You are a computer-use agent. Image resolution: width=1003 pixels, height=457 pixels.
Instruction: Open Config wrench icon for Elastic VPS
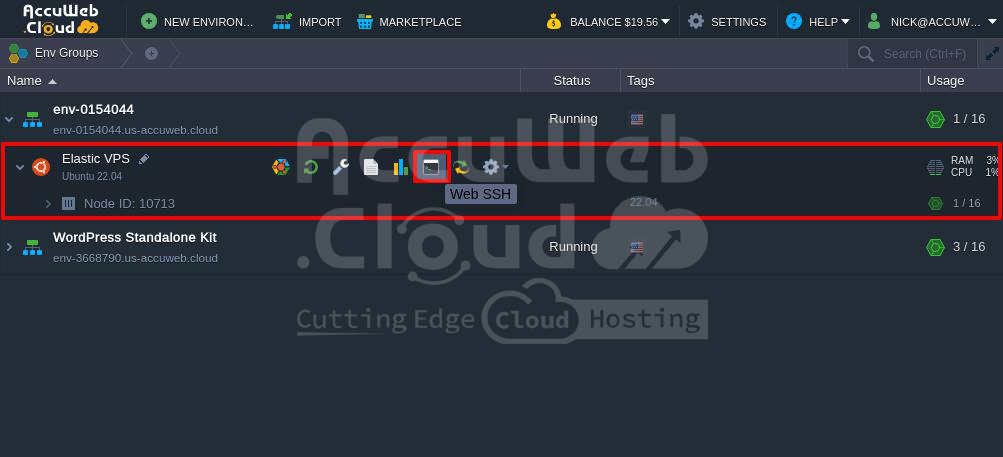tap(341, 167)
